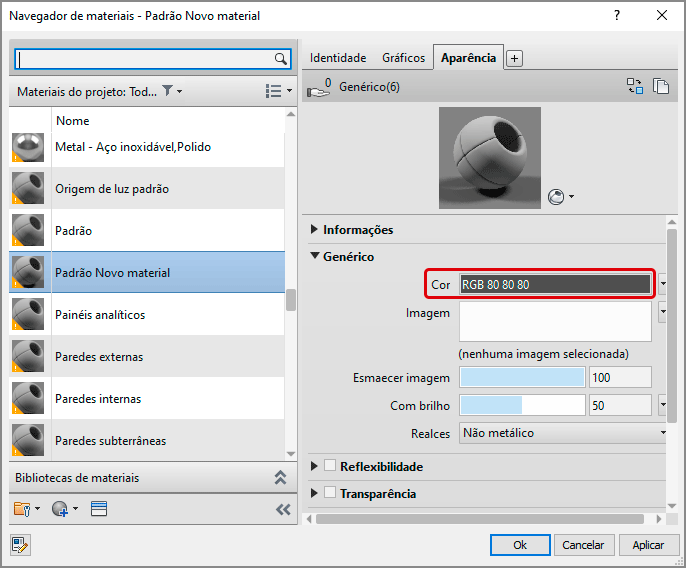686x568 pixels.
Task: Enable the Transparência checkbox
Action: pyautogui.click(x=330, y=493)
